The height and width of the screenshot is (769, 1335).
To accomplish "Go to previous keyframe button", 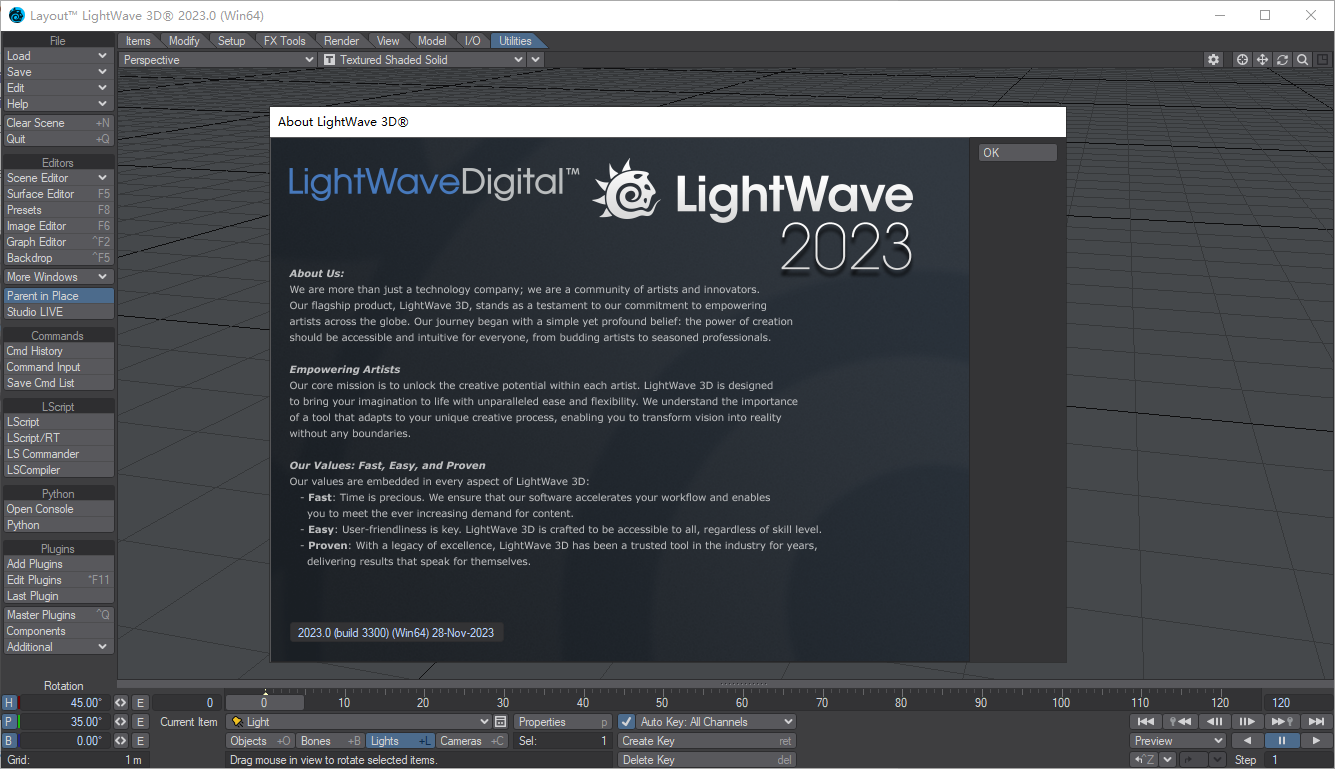I will [x=1181, y=722].
